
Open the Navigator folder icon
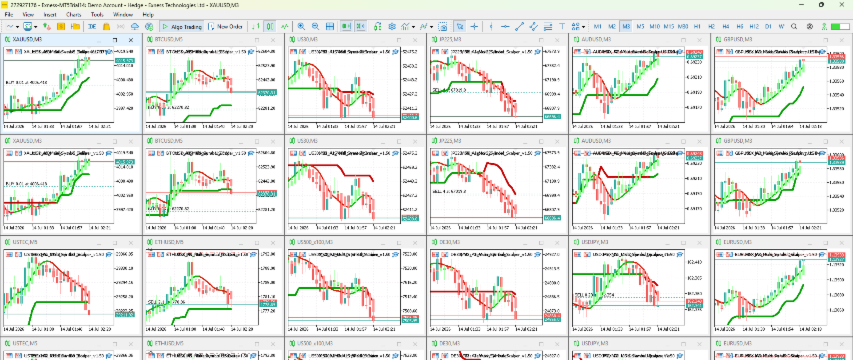(76, 26)
